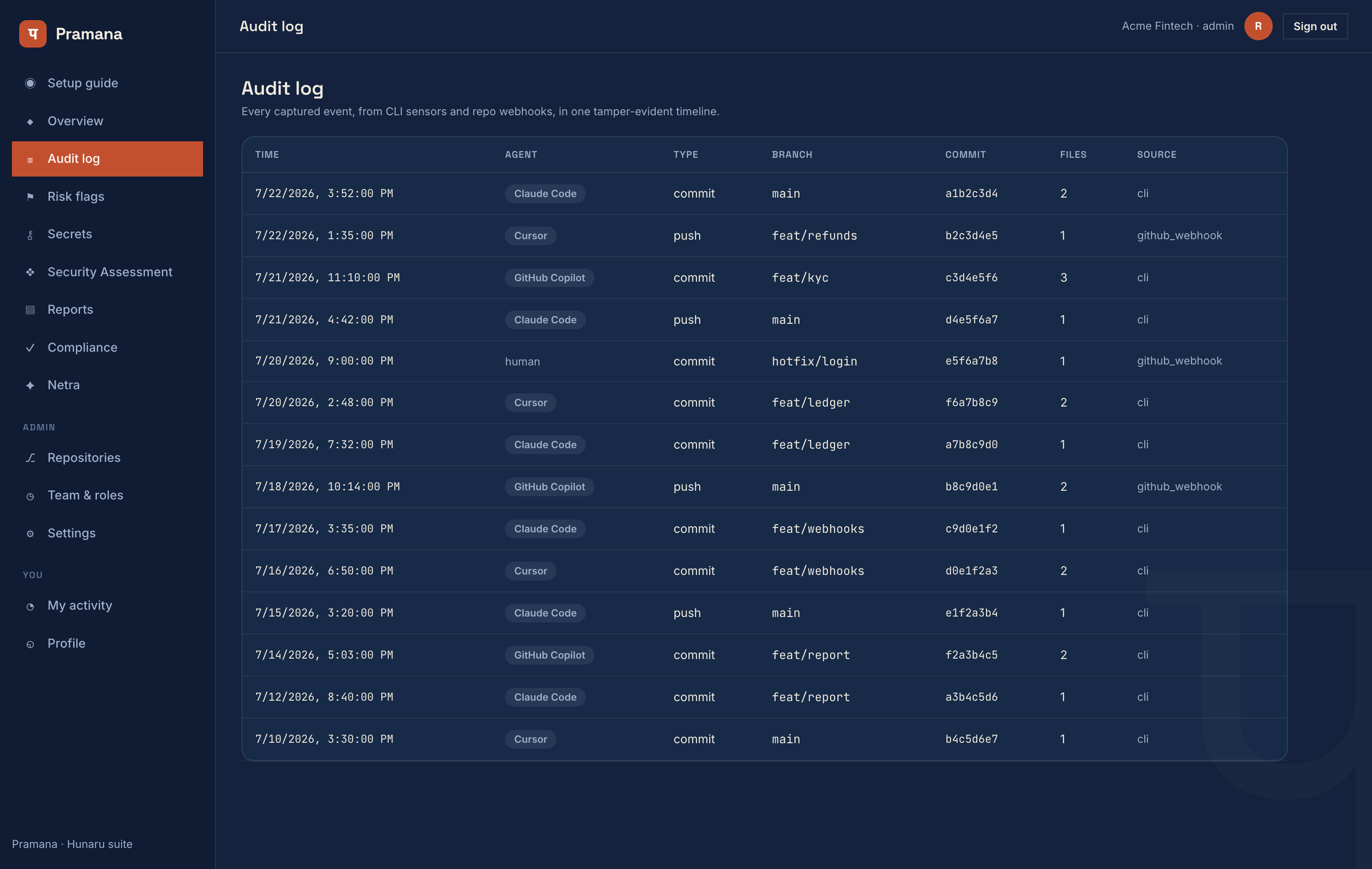Click the human agent cell
The height and width of the screenshot is (869, 1372).
pos(522,361)
